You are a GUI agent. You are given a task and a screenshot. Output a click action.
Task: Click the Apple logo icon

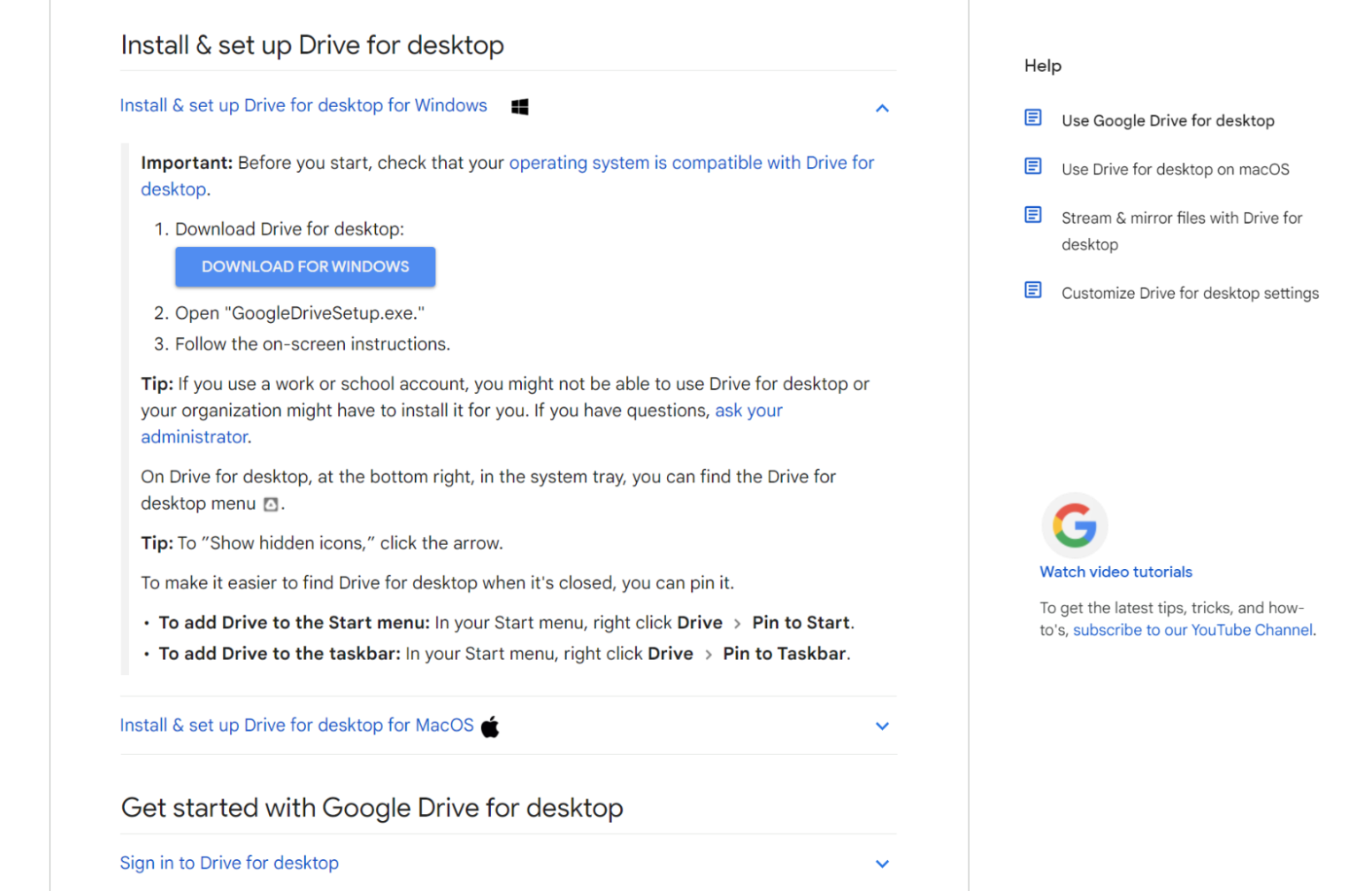click(490, 726)
